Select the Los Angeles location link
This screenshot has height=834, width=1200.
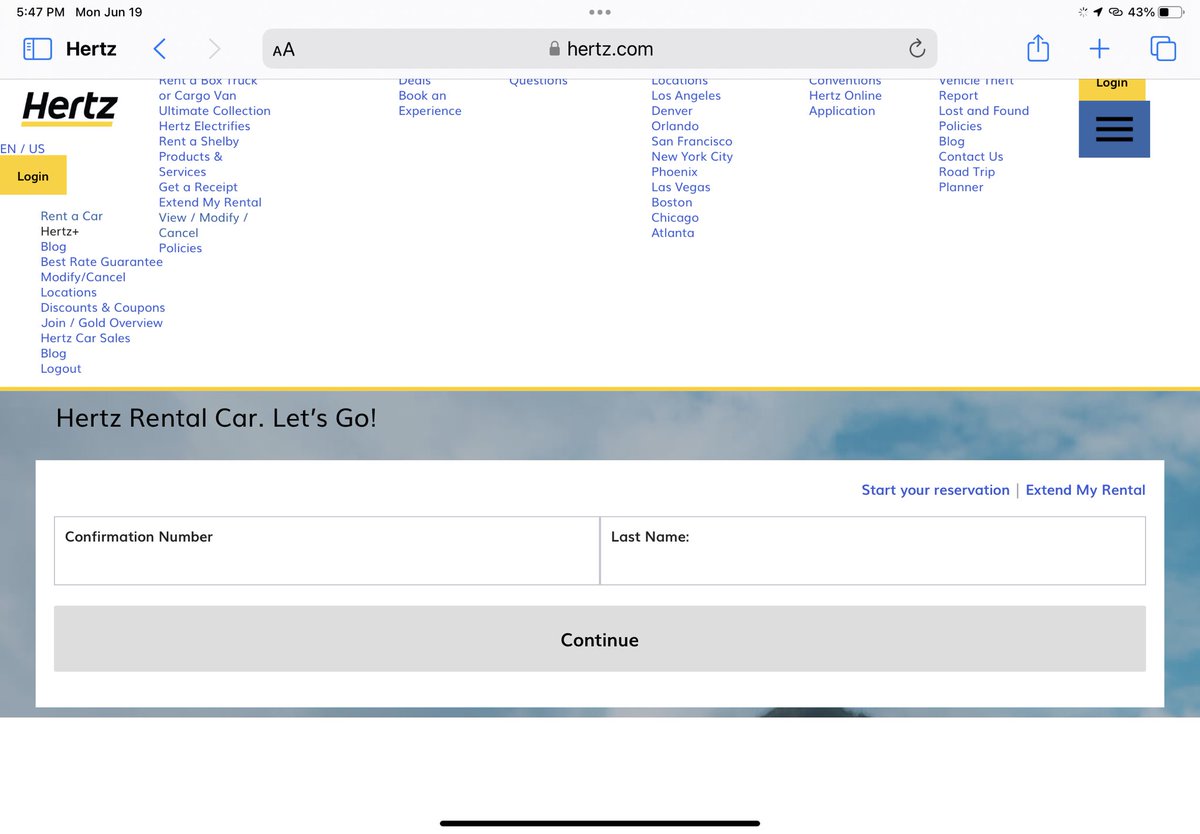[686, 96]
